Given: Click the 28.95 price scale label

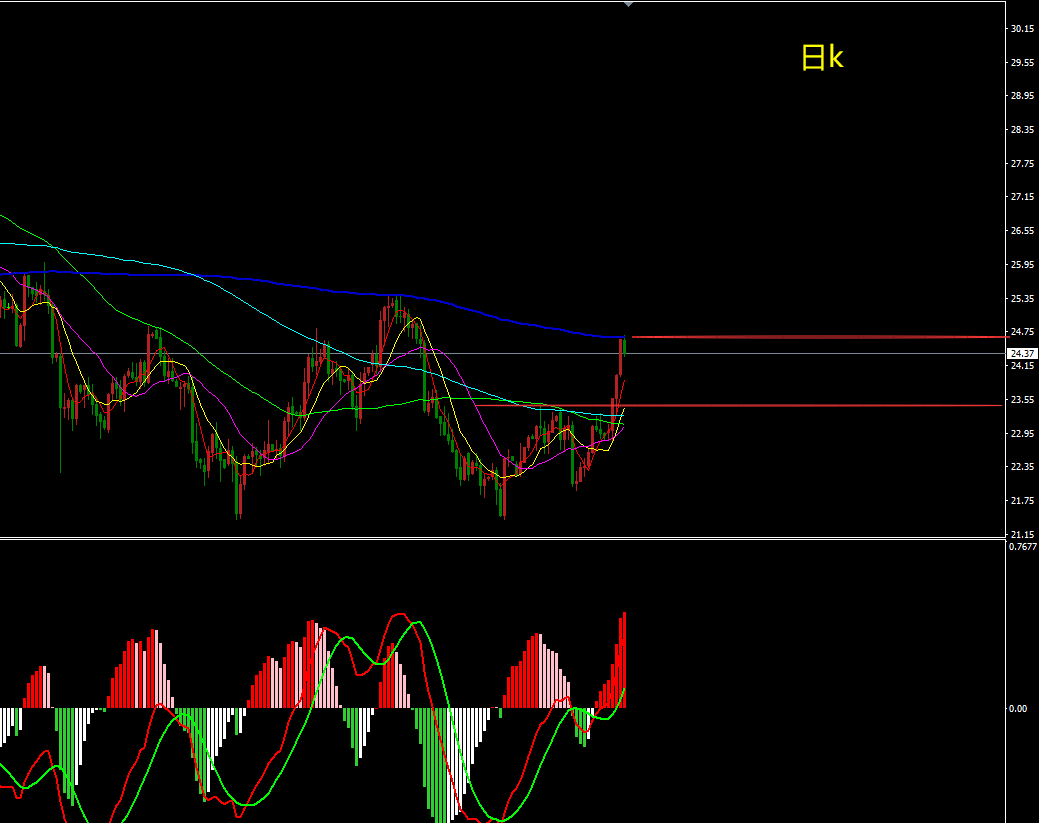Looking at the screenshot, I should click(x=1022, y=95).
